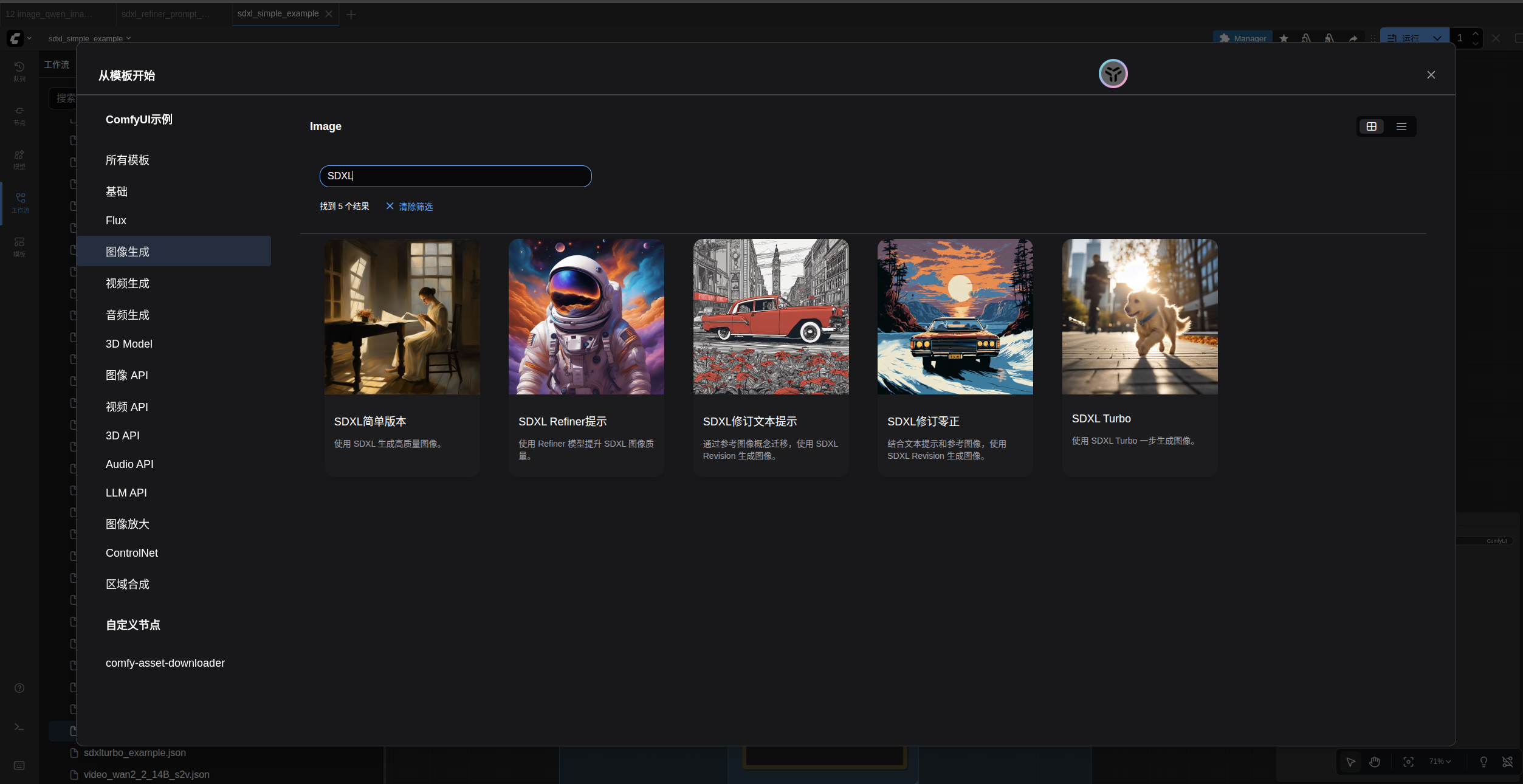This screenshot has height=784, width=1523.
Task: Increase the batch count stepper
Action: pos(1476,33)
